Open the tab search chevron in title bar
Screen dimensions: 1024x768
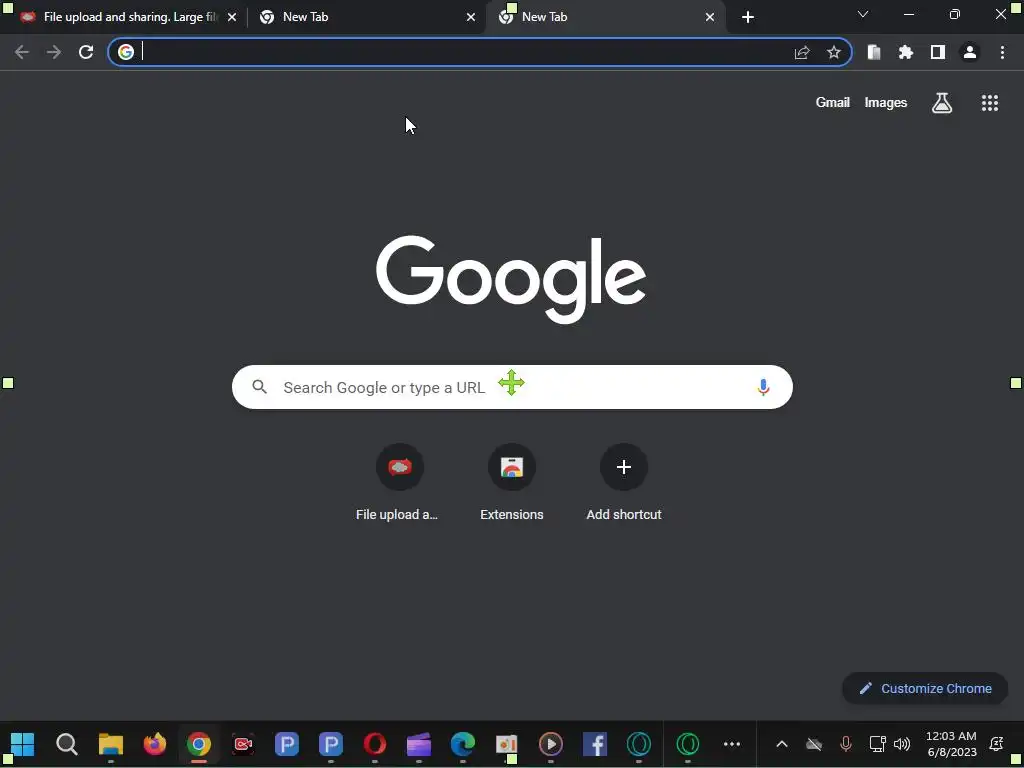coord(863,14)
